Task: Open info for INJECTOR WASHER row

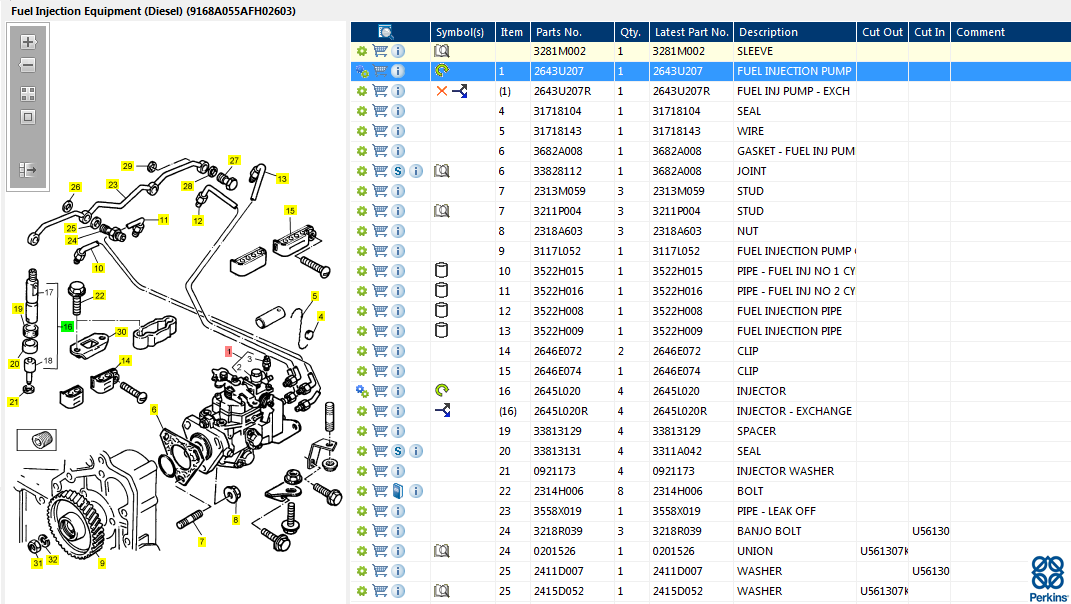Action: [398, 471]
